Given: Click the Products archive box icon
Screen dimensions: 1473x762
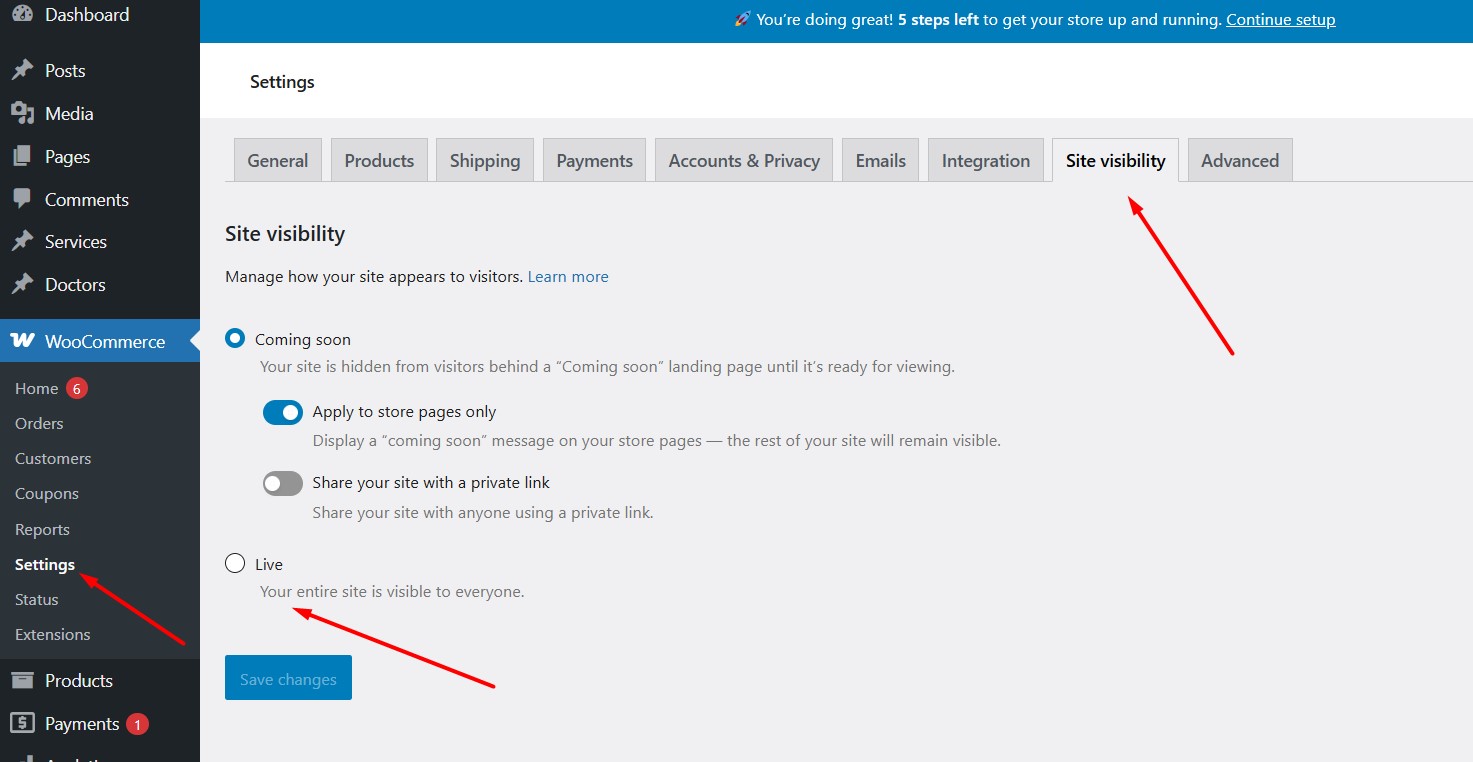Looking at the screenshot, I should (22, 680).
